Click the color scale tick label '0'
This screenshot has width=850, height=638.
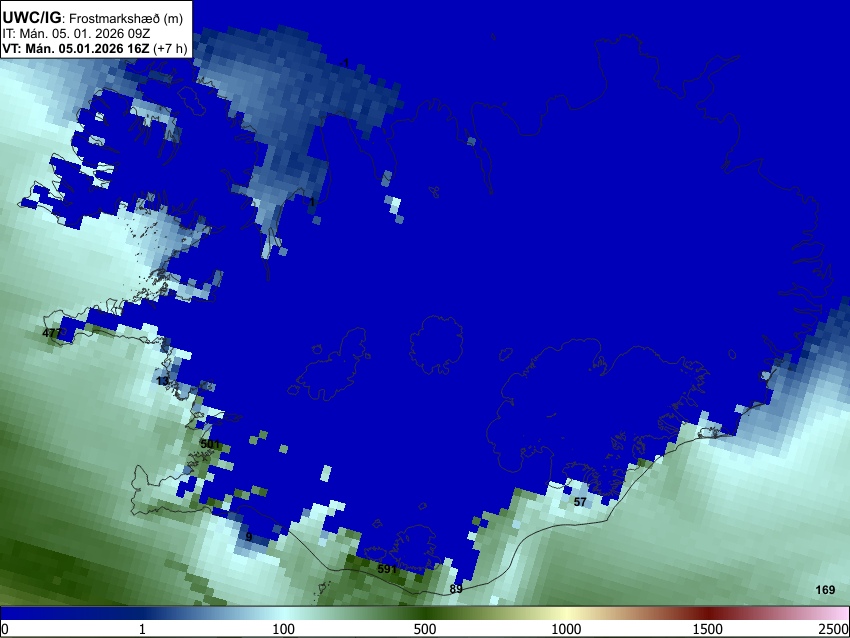pyautogui.click(x=5, y=629)
